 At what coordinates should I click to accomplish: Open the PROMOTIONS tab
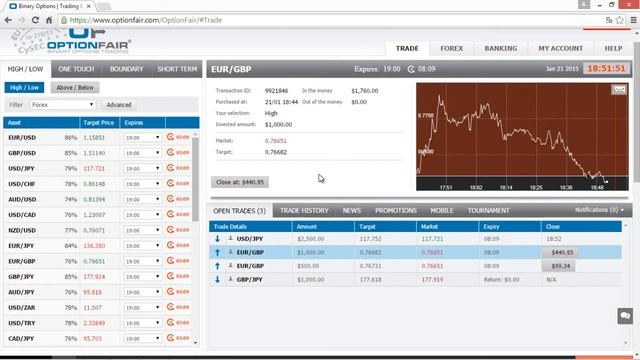pos(396,211)
